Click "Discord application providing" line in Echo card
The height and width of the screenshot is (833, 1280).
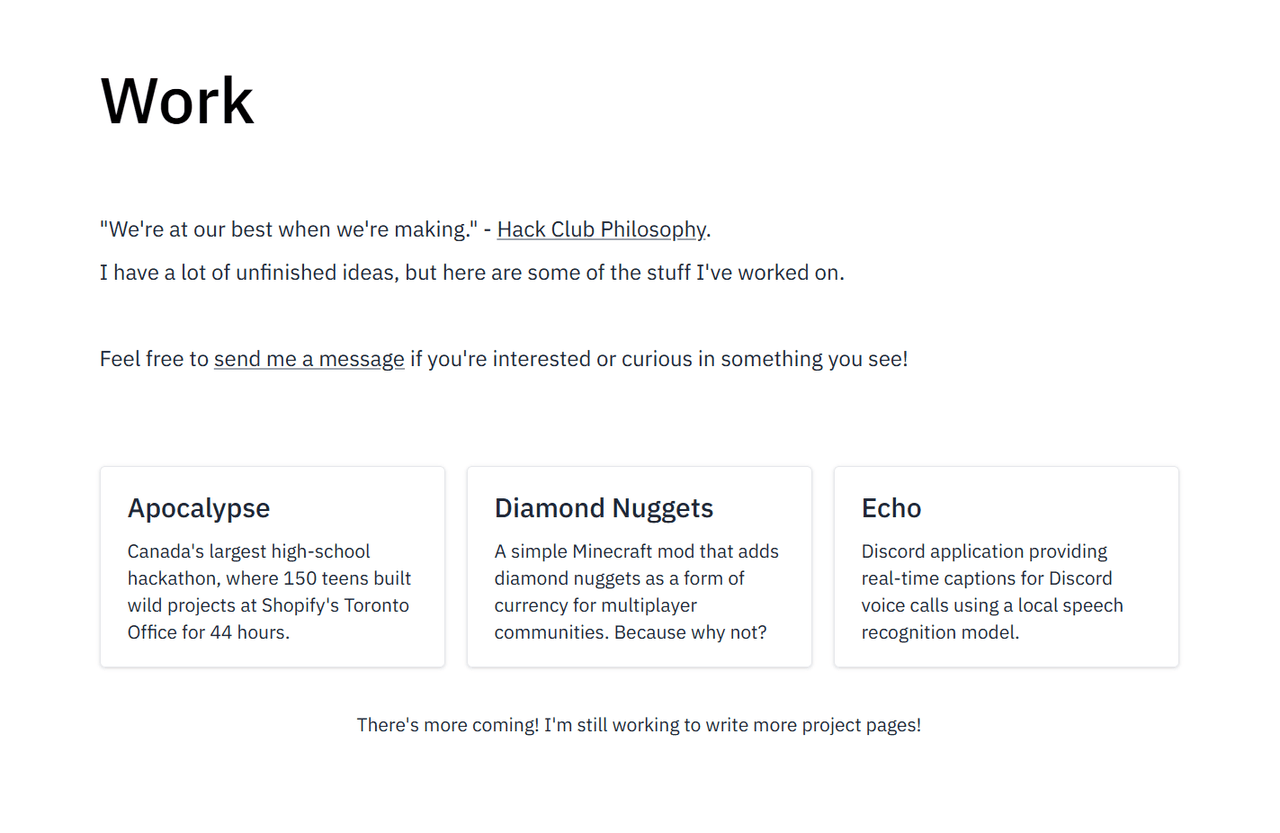pyautogui.click(x=984, y=551)
